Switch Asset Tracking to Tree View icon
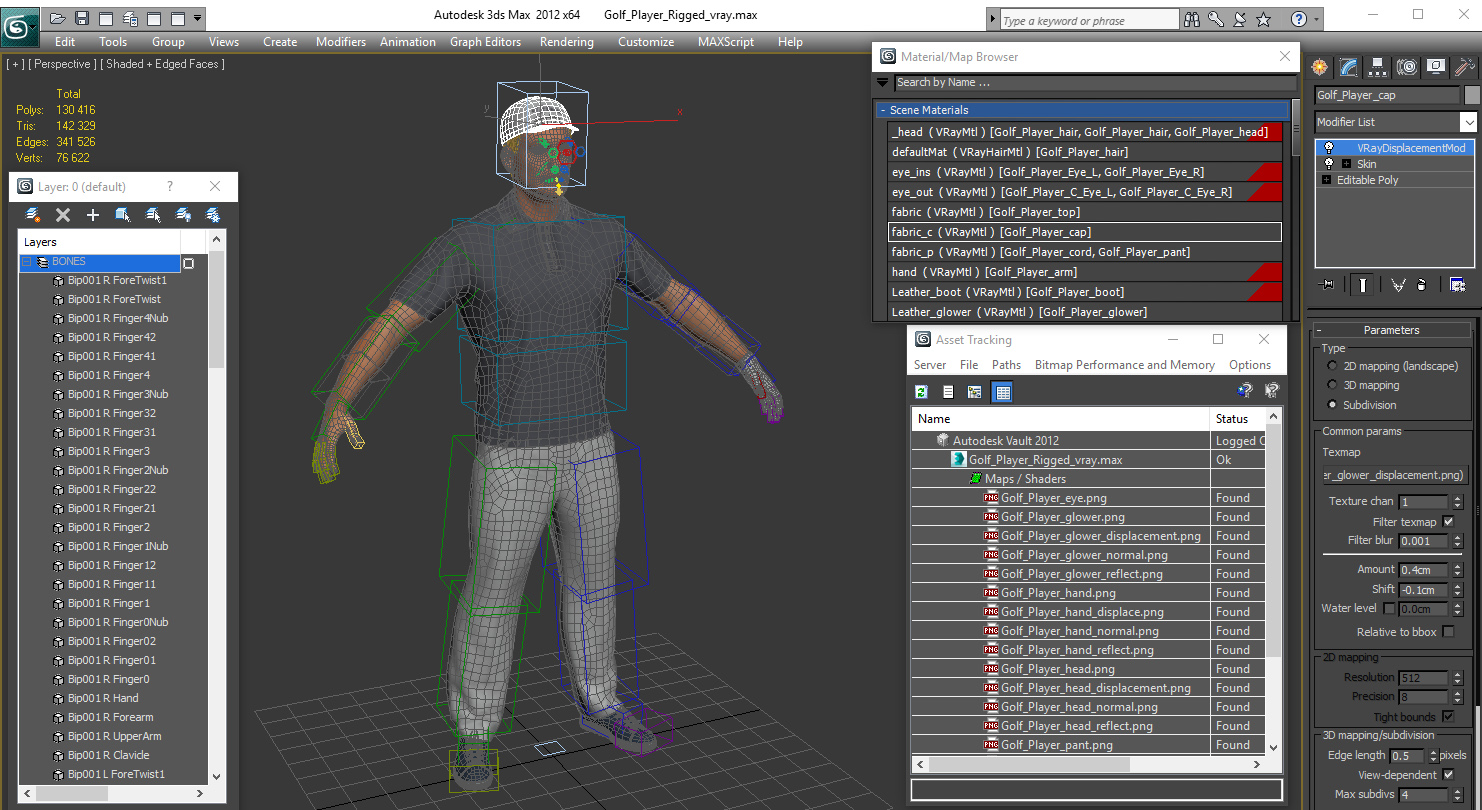Image resolution: width=1482 pixels, height=810 pixels. [975, 392]
